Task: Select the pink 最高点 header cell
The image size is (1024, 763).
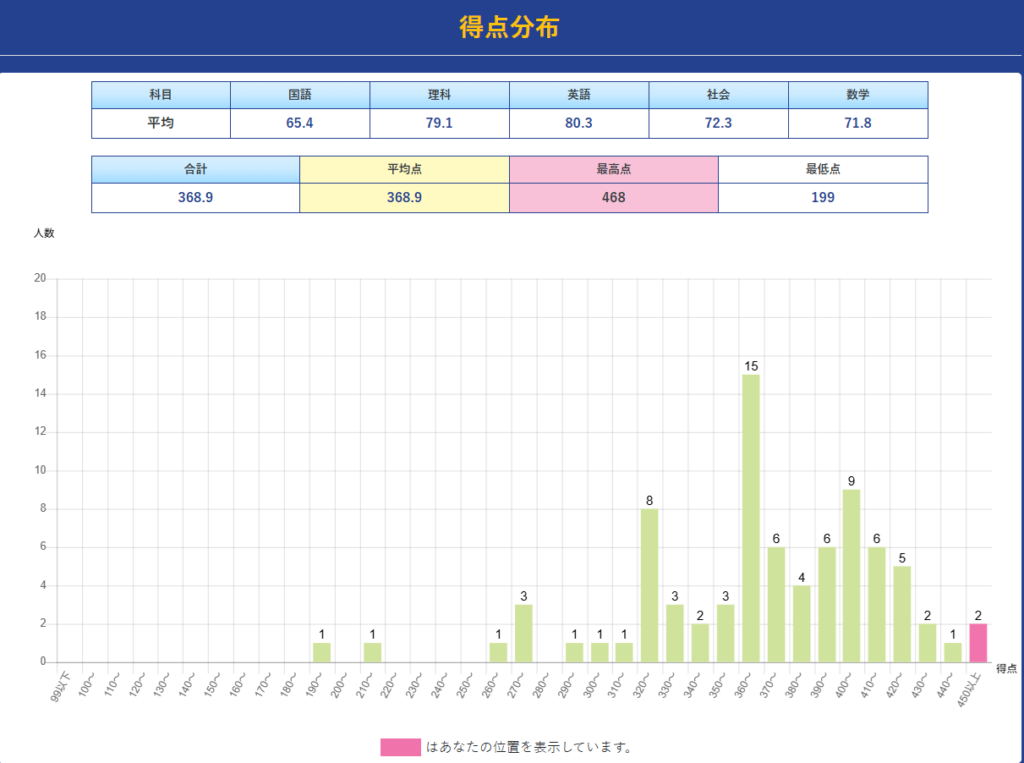Action: click(613, 169)
